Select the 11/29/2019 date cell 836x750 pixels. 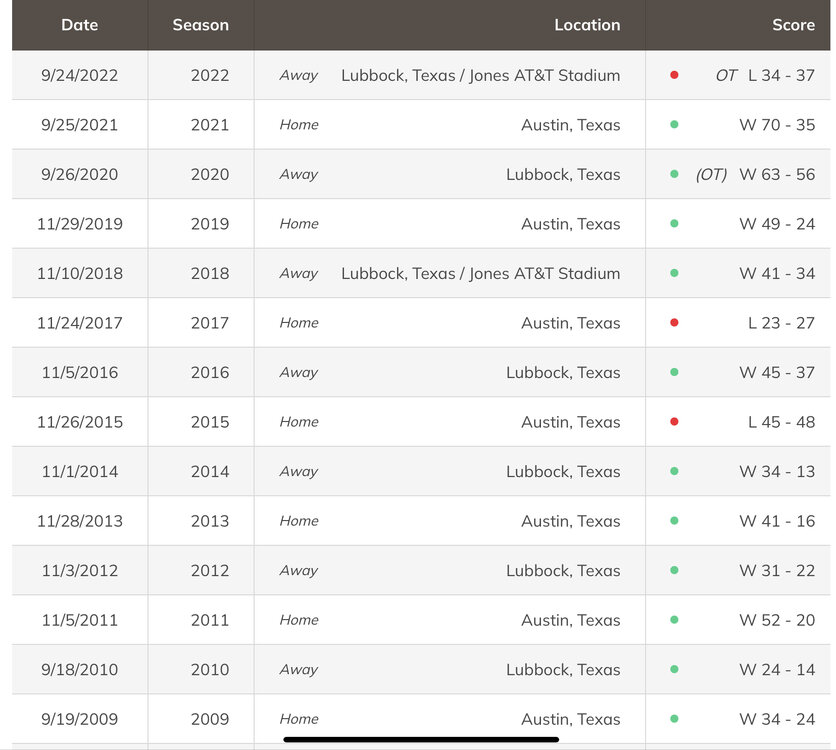point(80,224)
